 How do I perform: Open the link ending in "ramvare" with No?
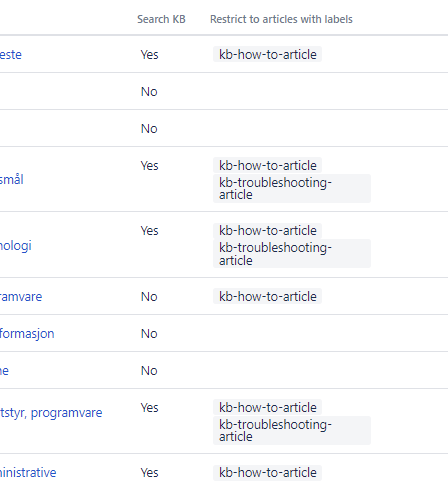(21, 297)
